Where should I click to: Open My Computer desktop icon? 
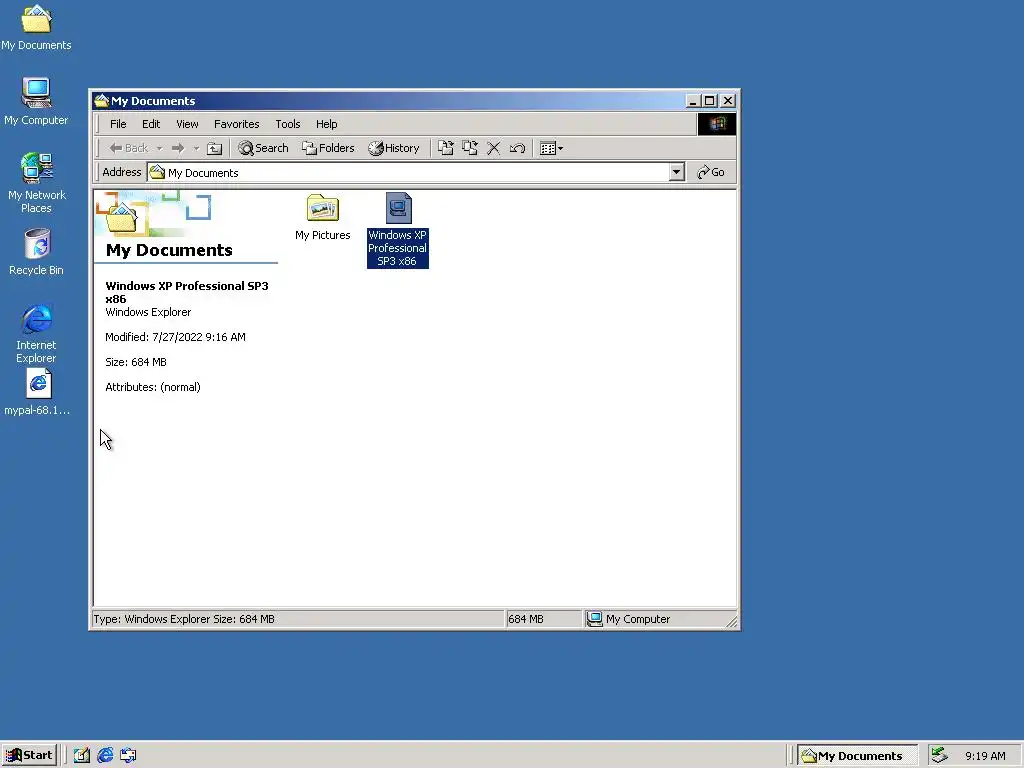point(36,102)
